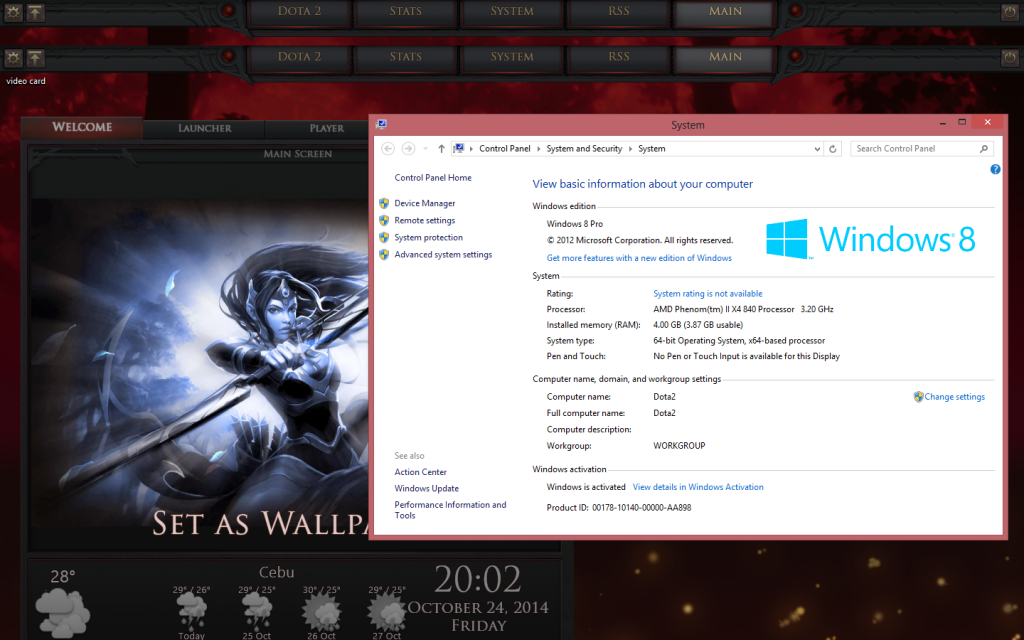Click the Today forecast weather icon
Viewport: 1024px width, 640px height.
coord(190,612)
